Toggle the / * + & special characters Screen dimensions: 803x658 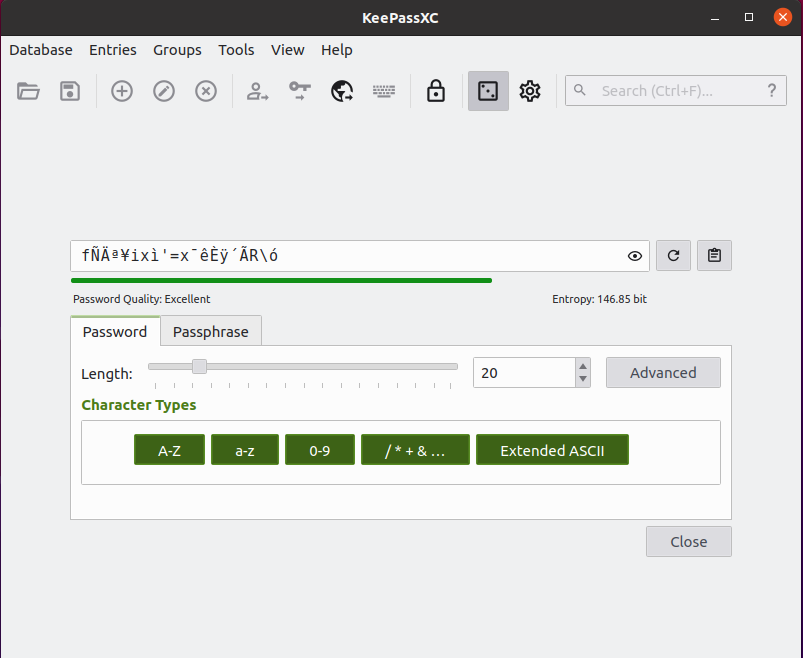click(415, 450)
